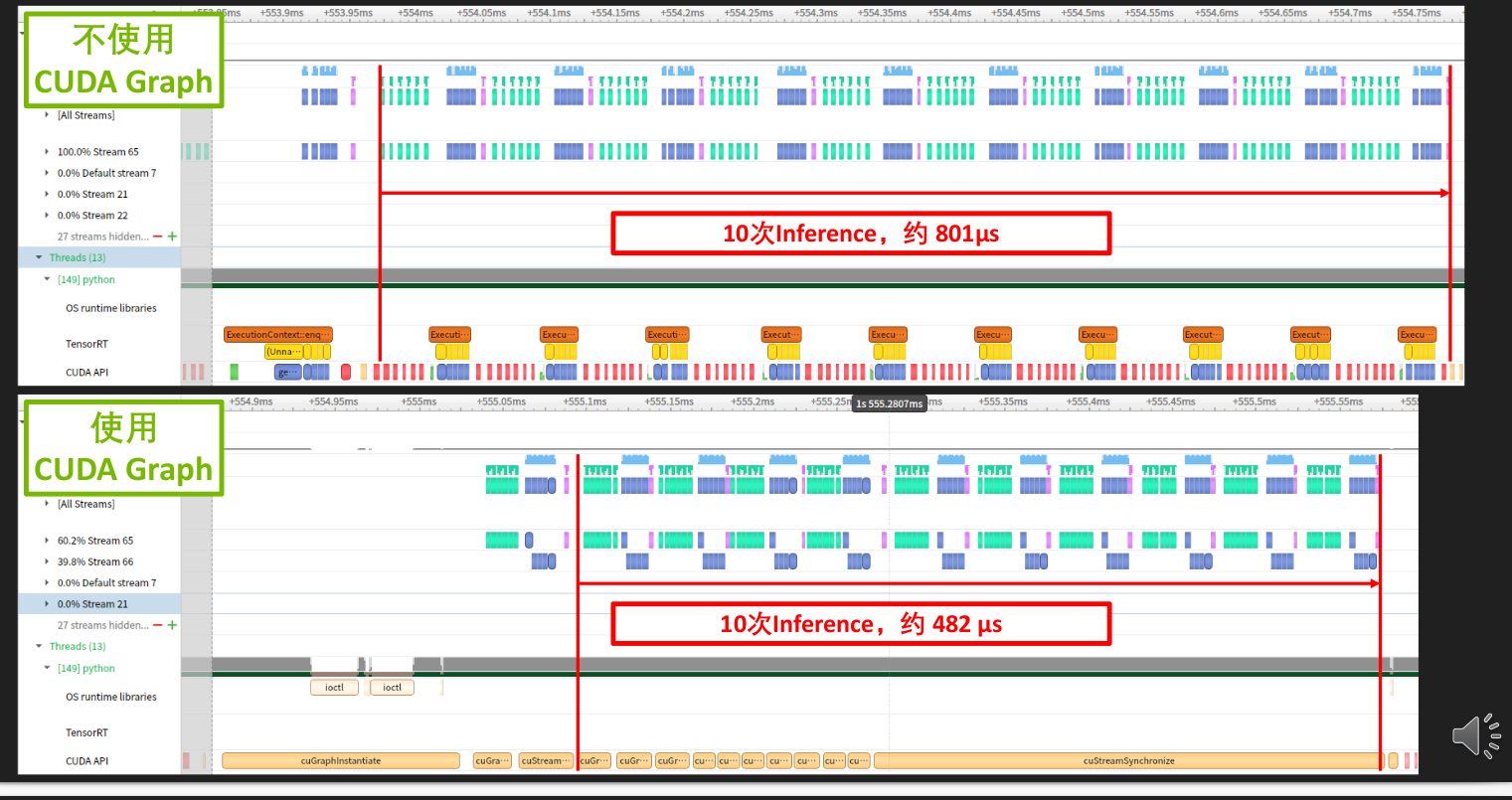Collapse [149] python thread in bottom panel

(47, 668)
